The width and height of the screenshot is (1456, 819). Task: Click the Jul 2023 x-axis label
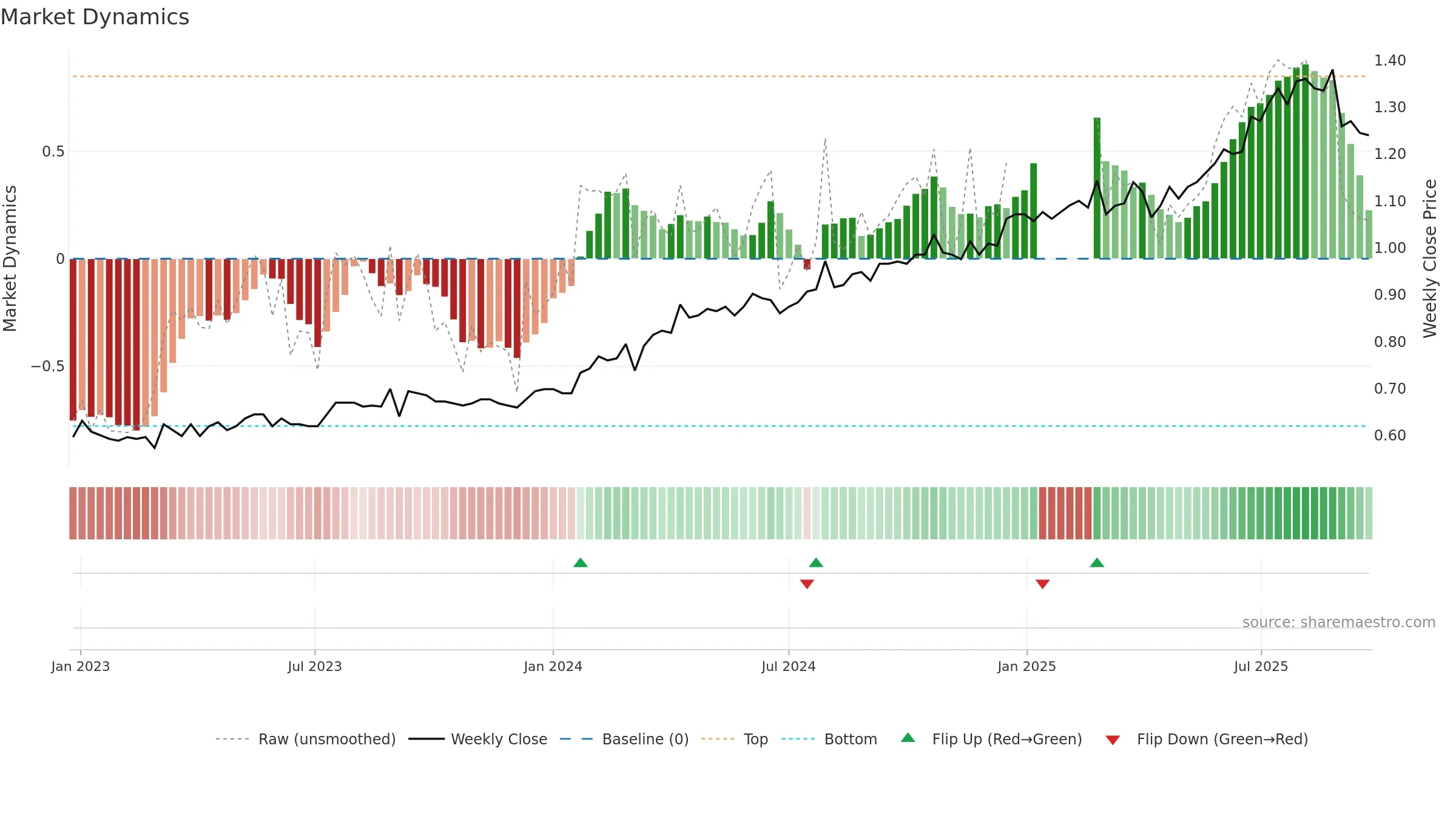coord(315,666)
